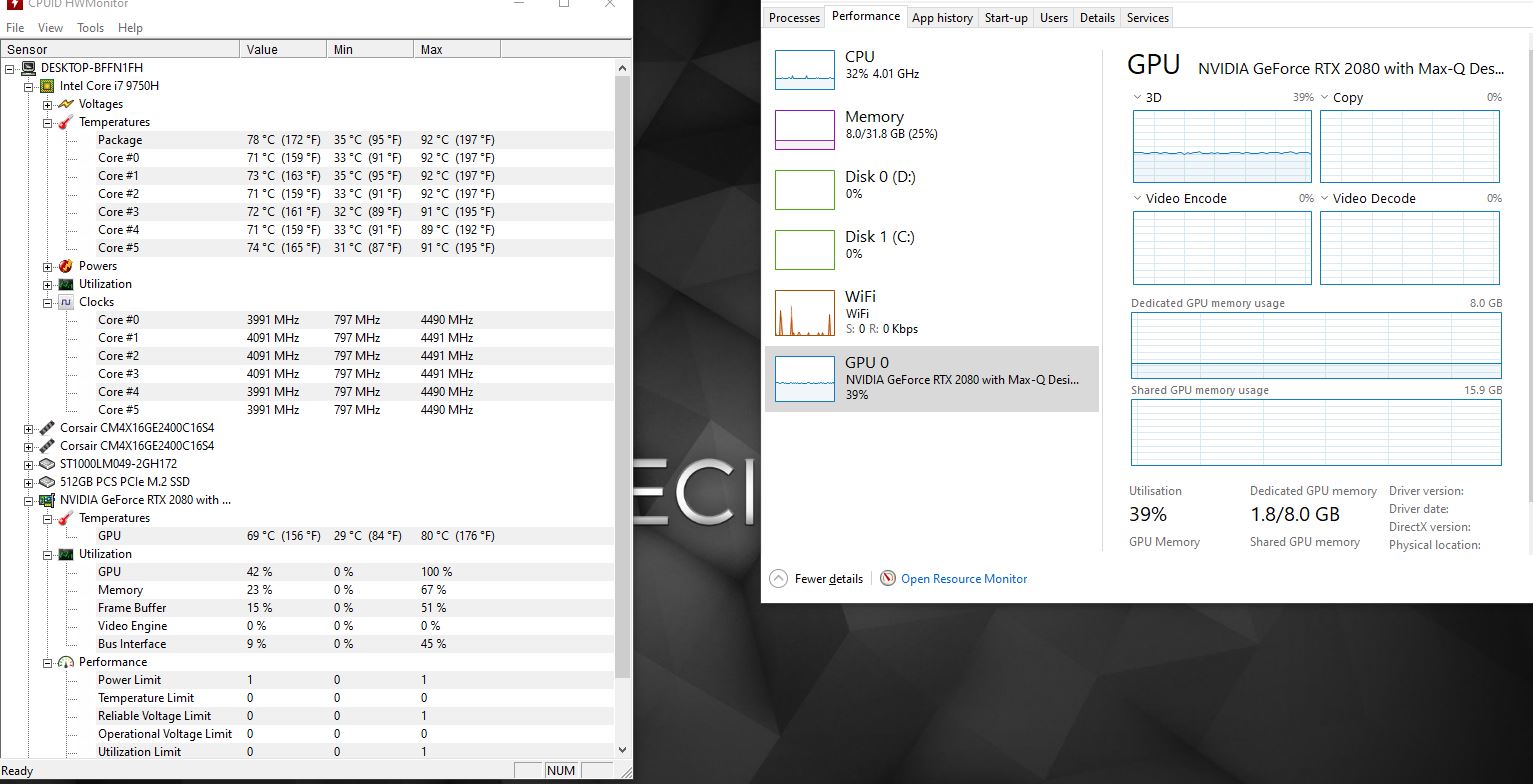
Task: Open the 3D engine dropdown in GPU graphs
Action: (1138, 98)
